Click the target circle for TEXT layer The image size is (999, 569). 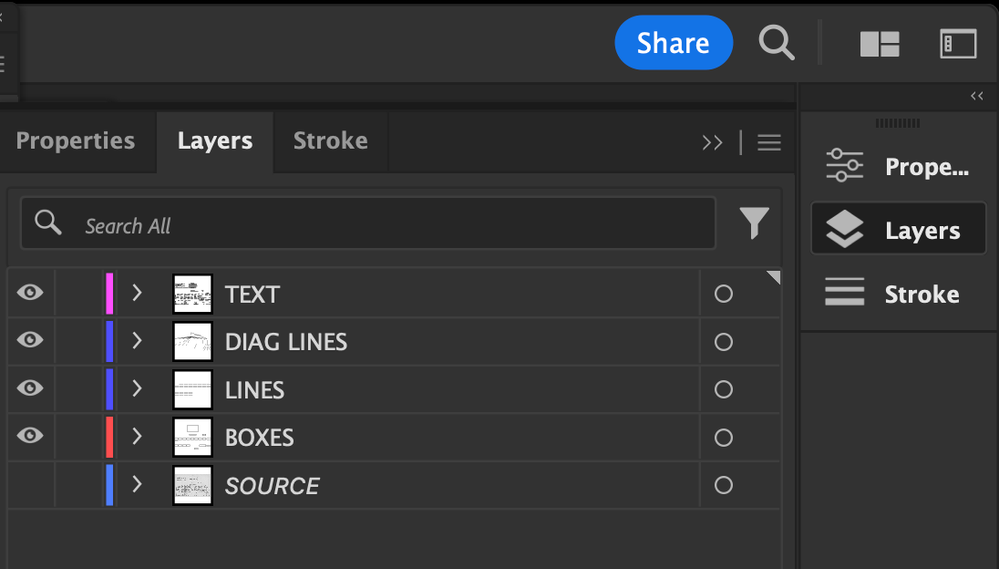(724, 294)
